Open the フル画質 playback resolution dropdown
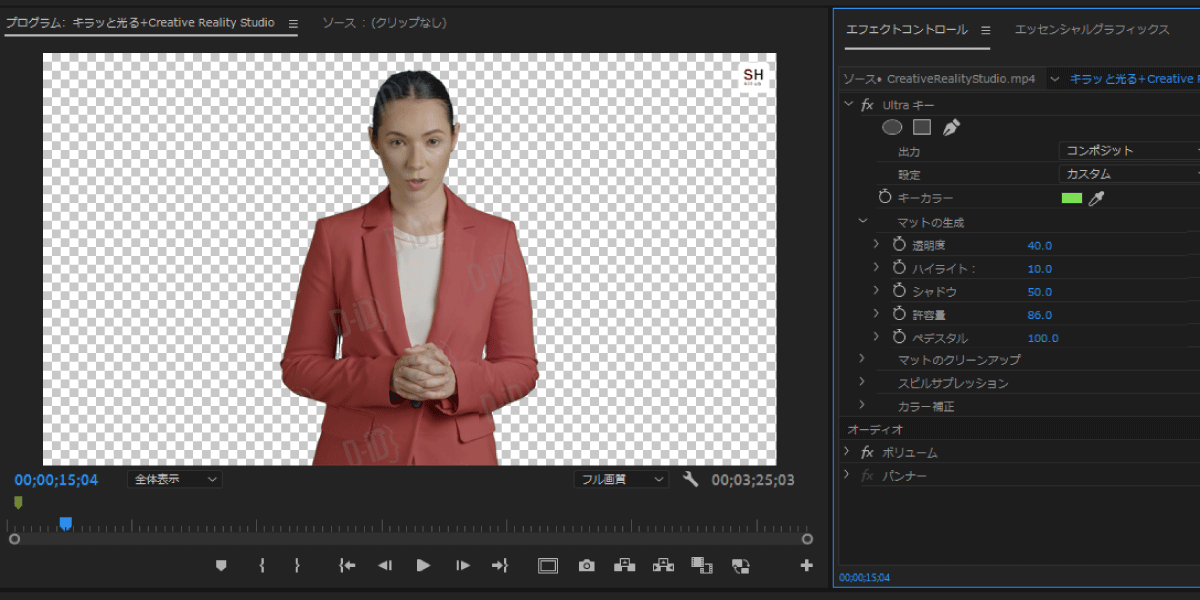 point(621,479)
